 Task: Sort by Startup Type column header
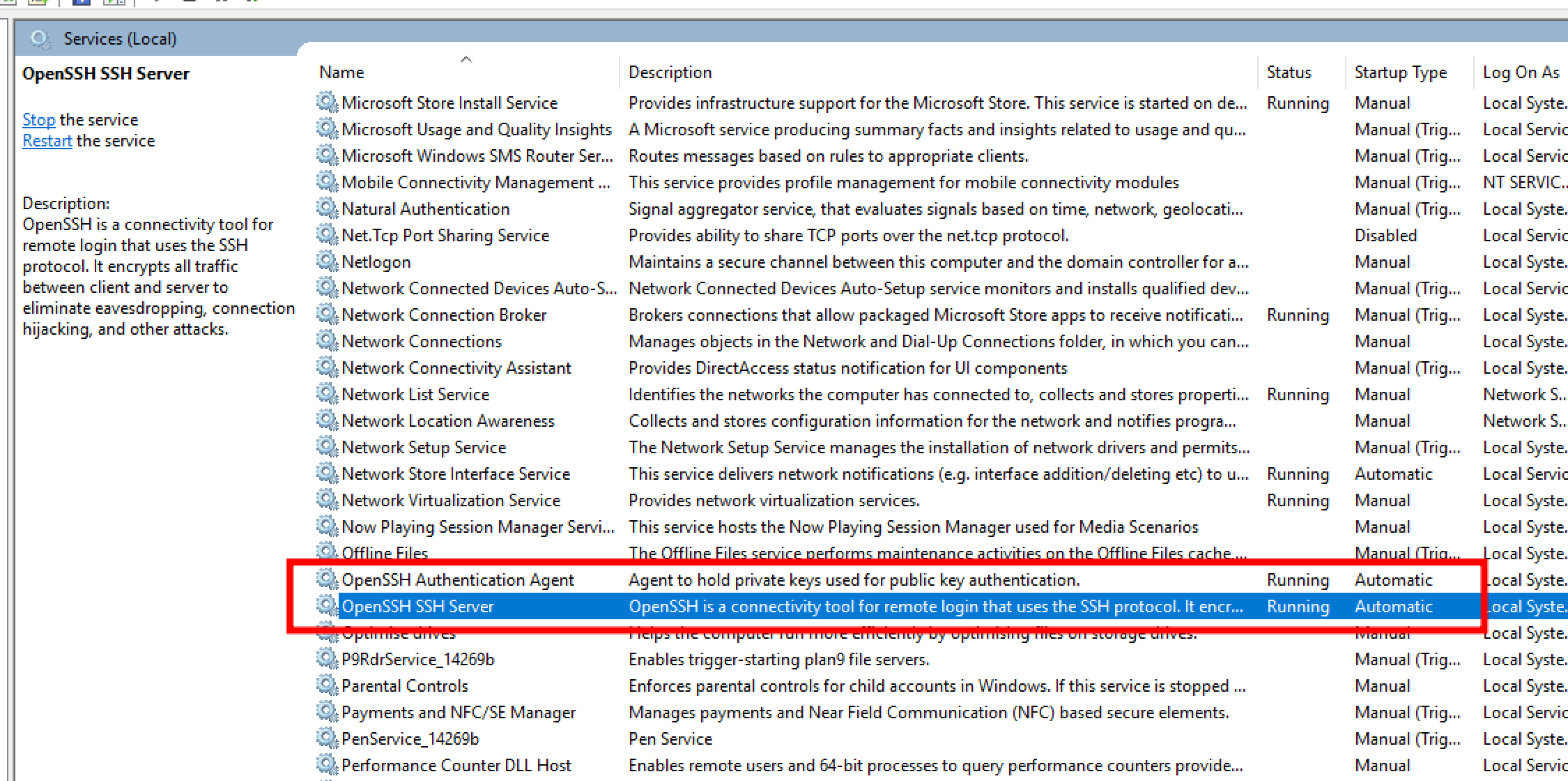tap(1399, 73)
